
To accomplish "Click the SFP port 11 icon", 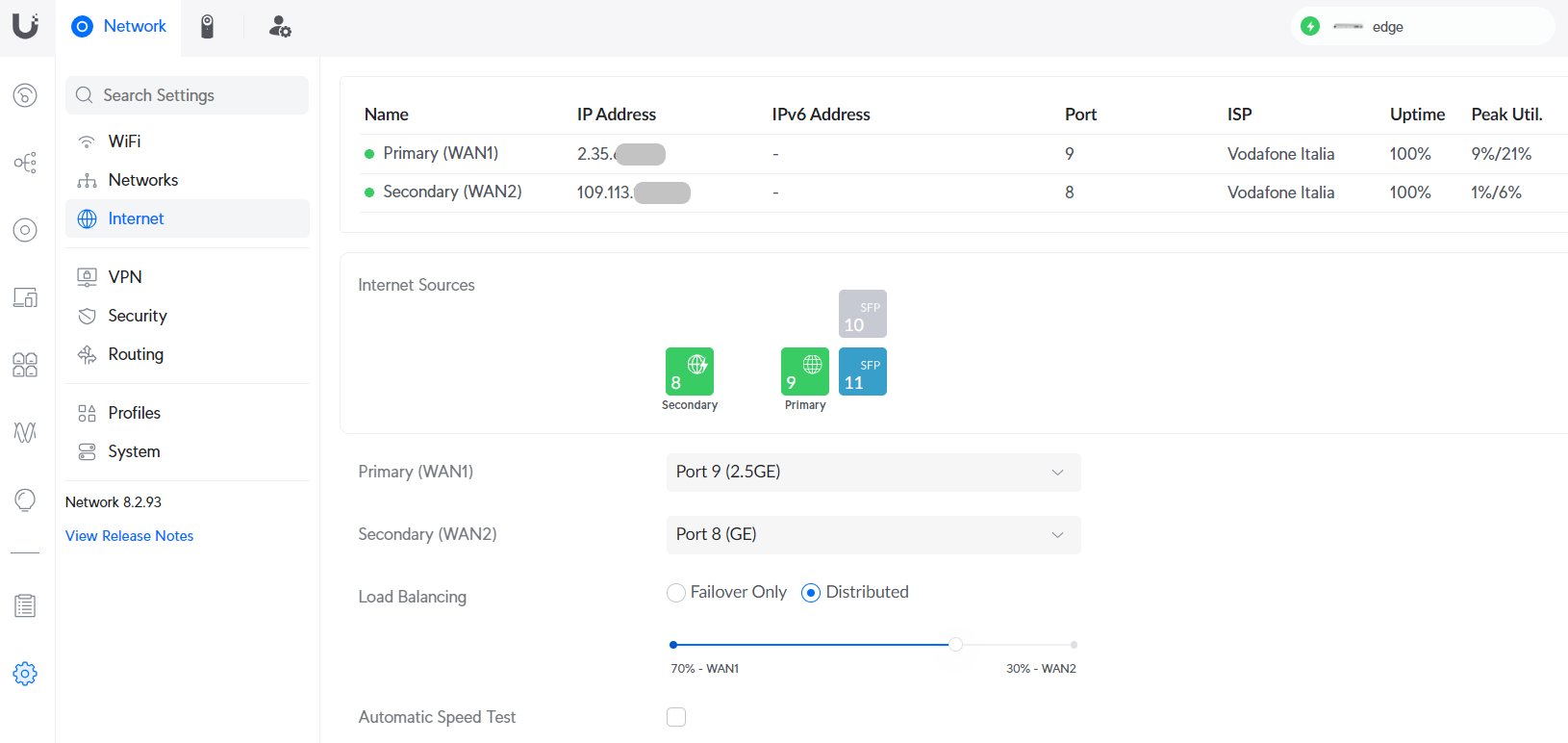I will coord(862,371).
